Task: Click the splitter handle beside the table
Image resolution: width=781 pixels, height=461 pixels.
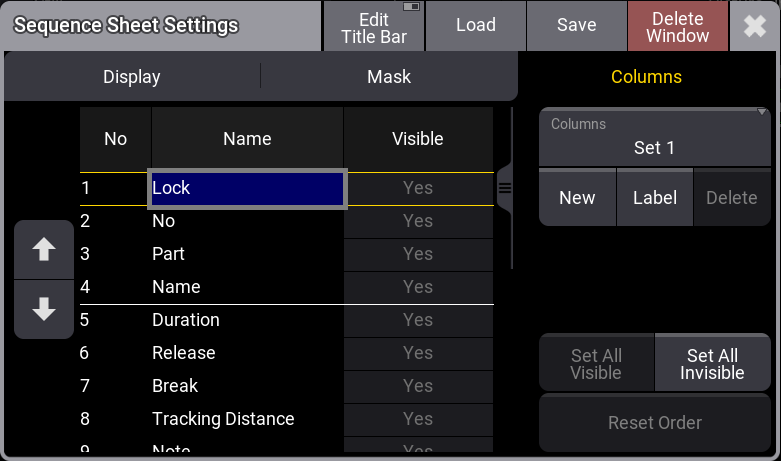Action: point(505,188)
